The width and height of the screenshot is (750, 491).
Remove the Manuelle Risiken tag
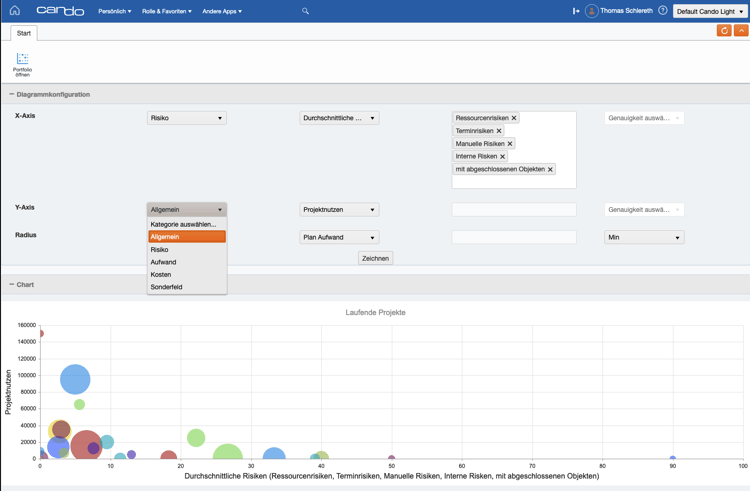click(510, 144)
